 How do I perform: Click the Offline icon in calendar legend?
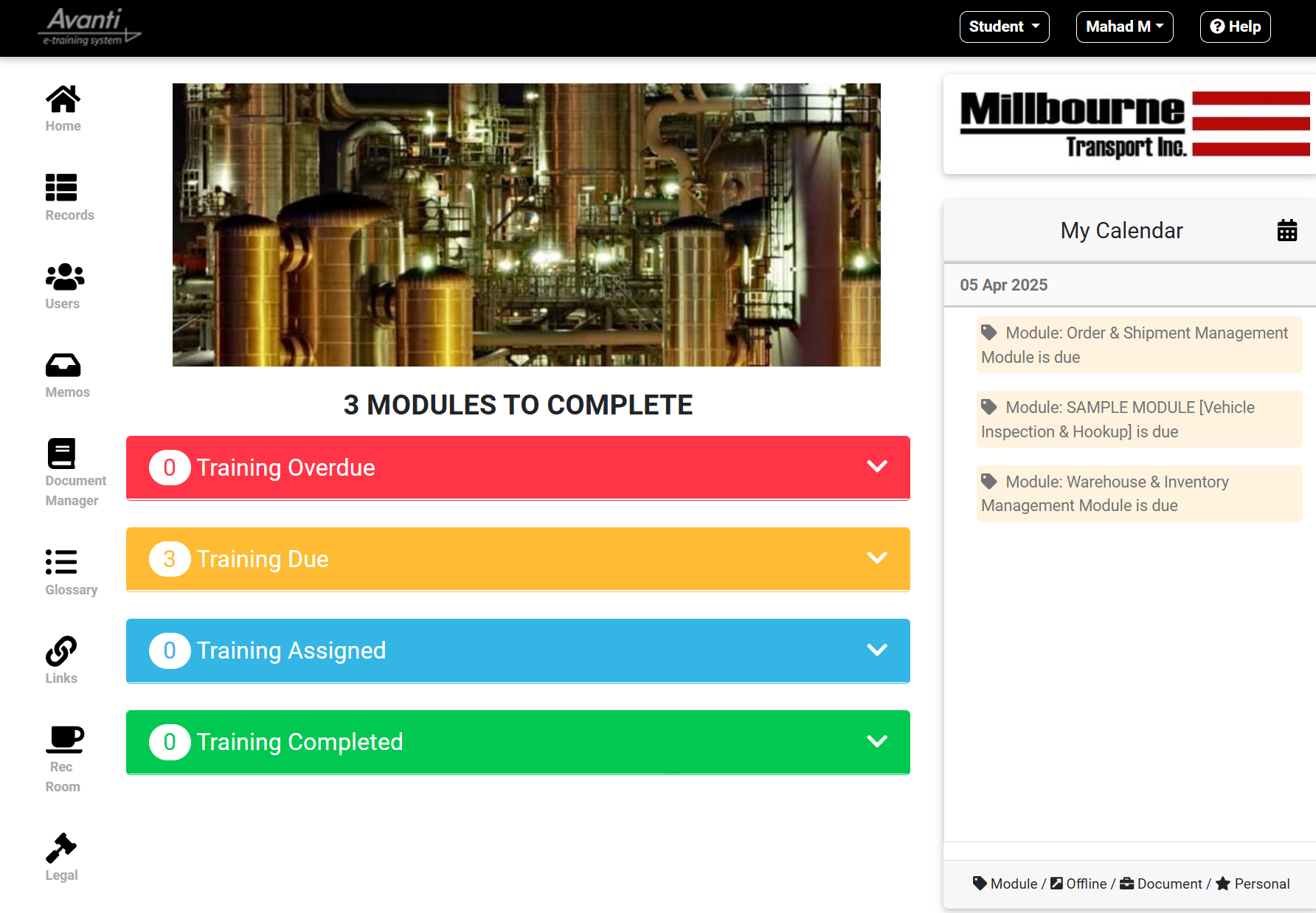(1057, 884)
